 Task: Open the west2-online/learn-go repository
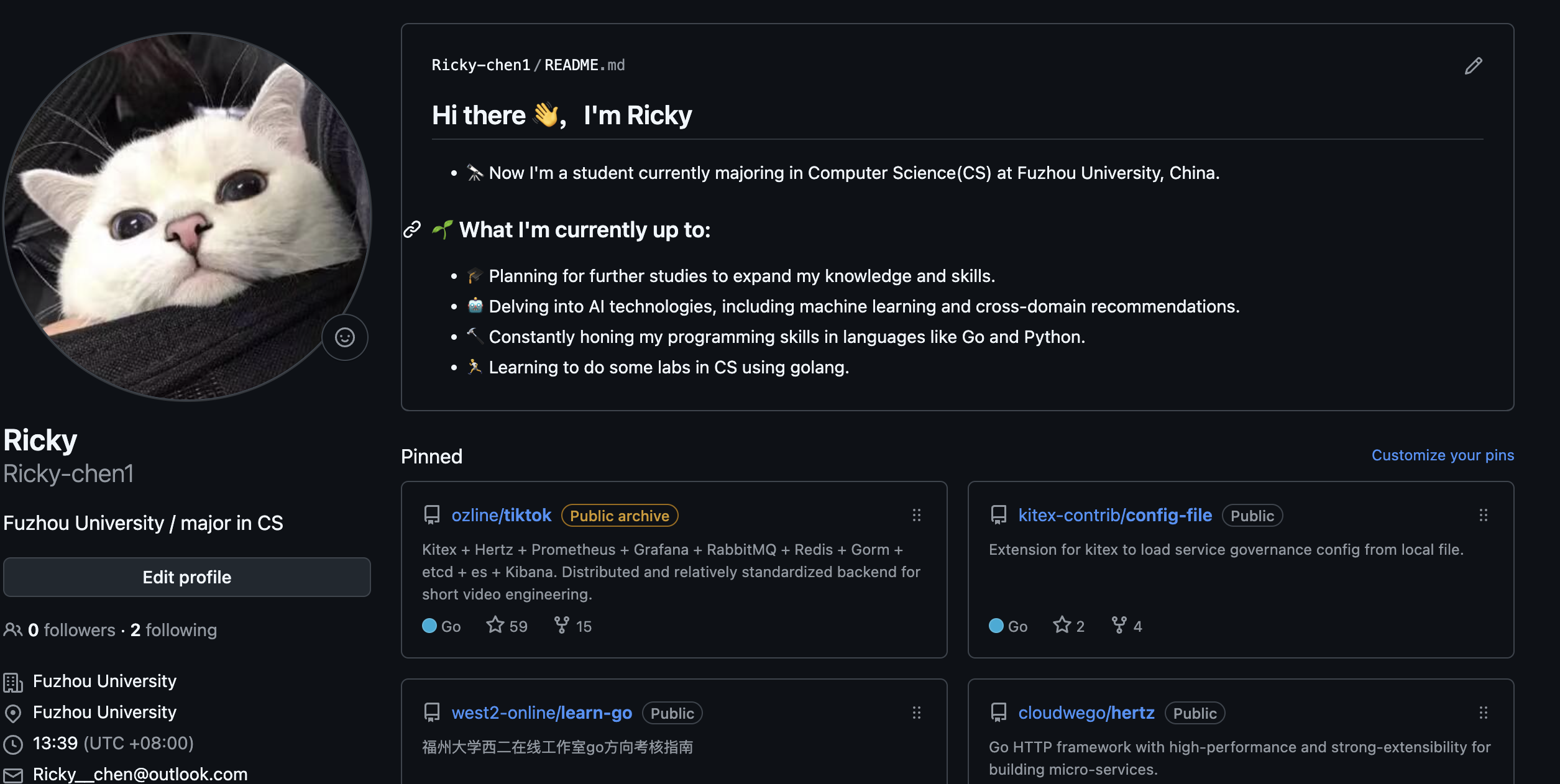(541, 713)
